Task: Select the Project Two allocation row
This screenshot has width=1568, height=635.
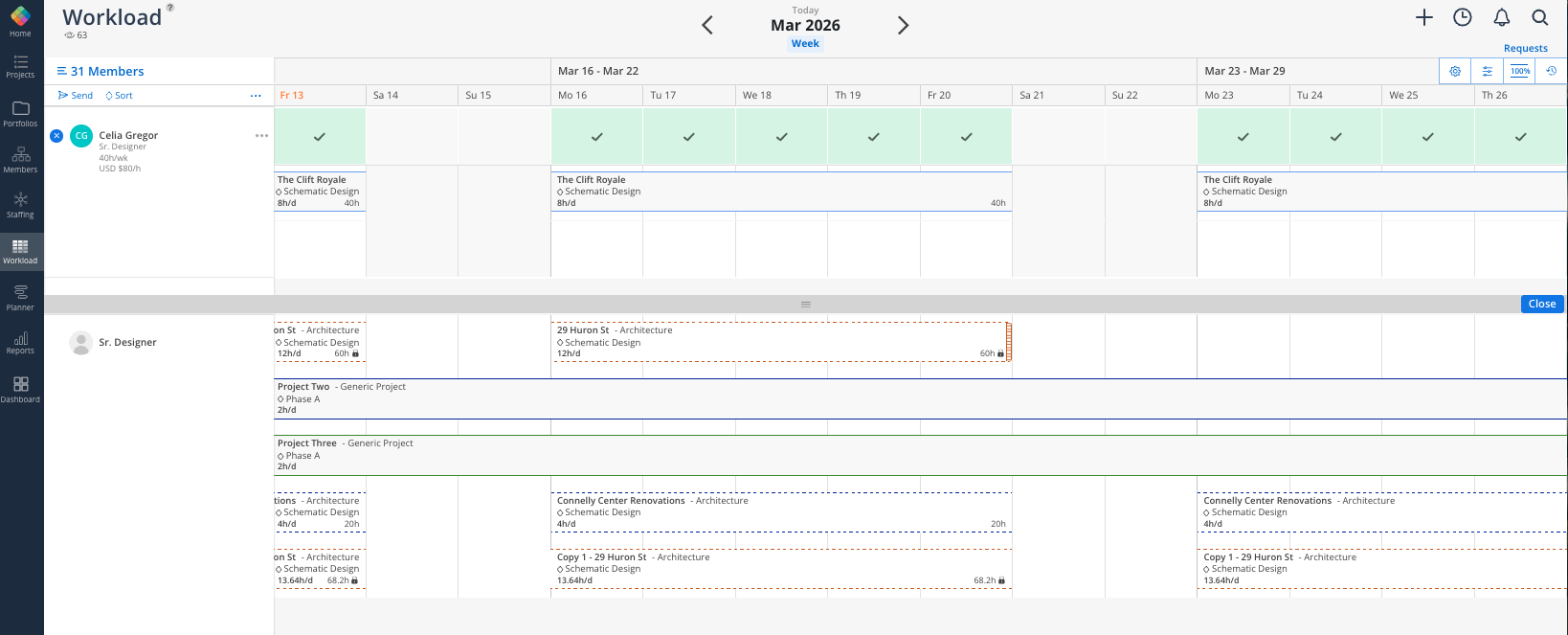Action: (x=921, y=398)
